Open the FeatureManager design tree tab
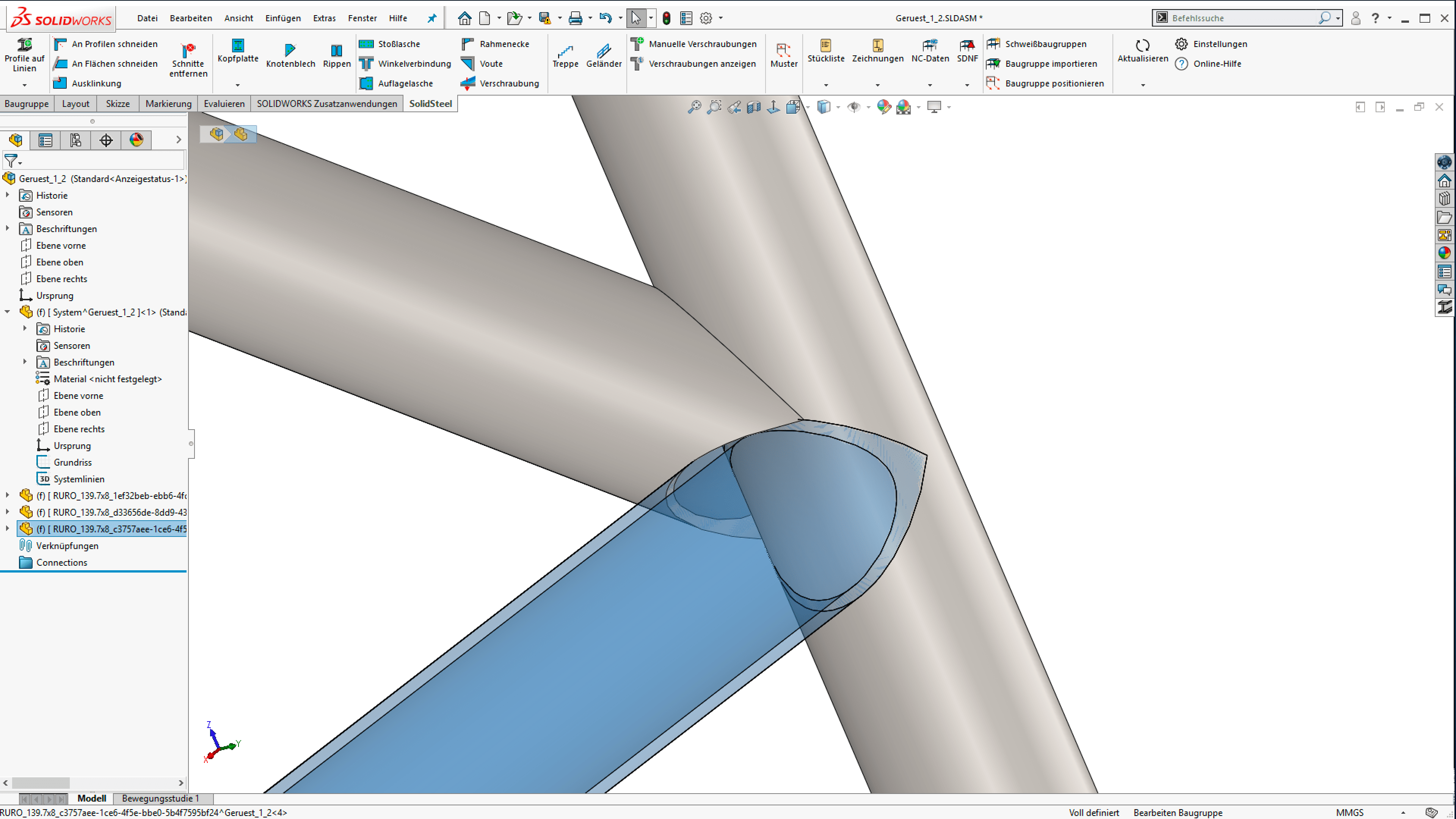 [x=15, y=140]
